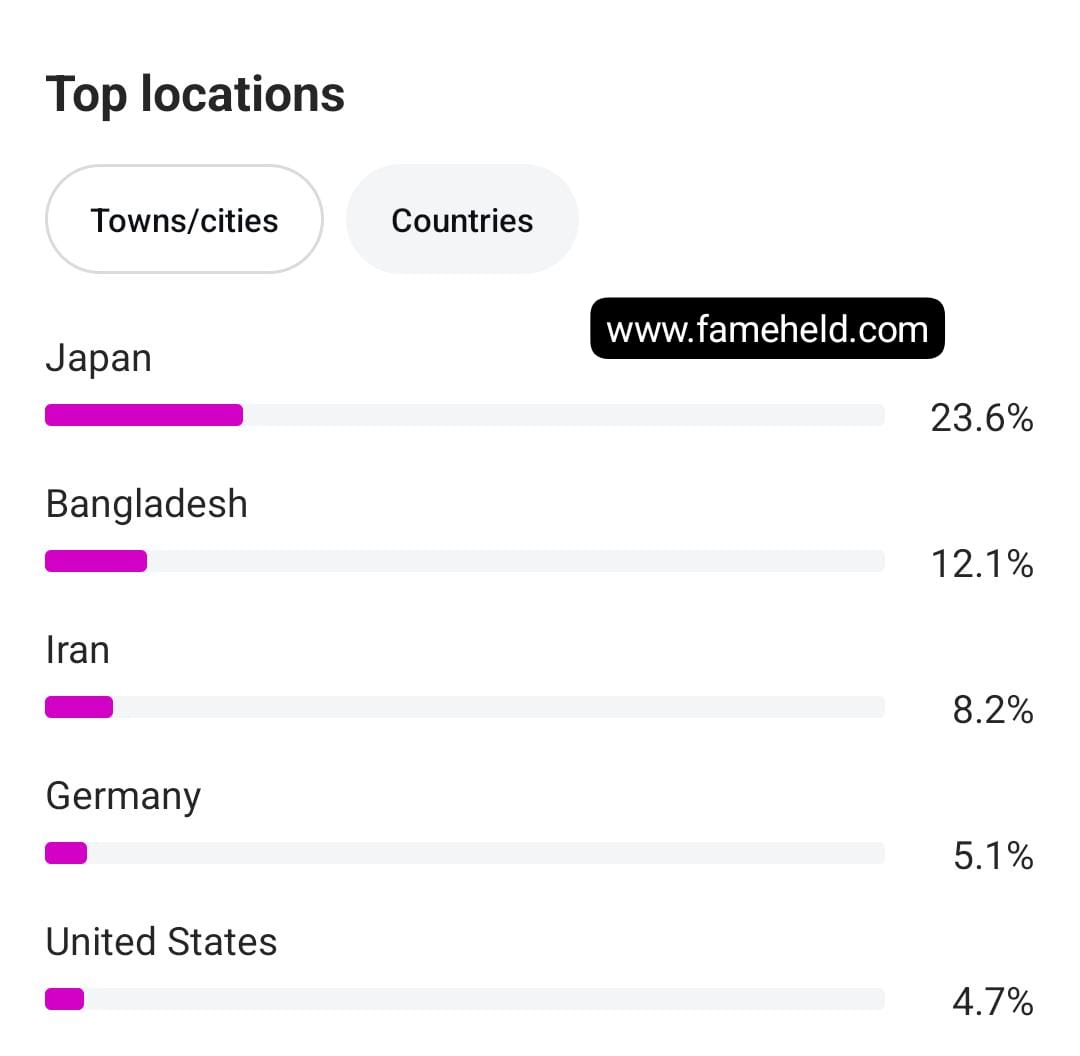The image size is (1080, 1056).
Task: Click the Bangladesh magenta progress bar
Action: 96,561
